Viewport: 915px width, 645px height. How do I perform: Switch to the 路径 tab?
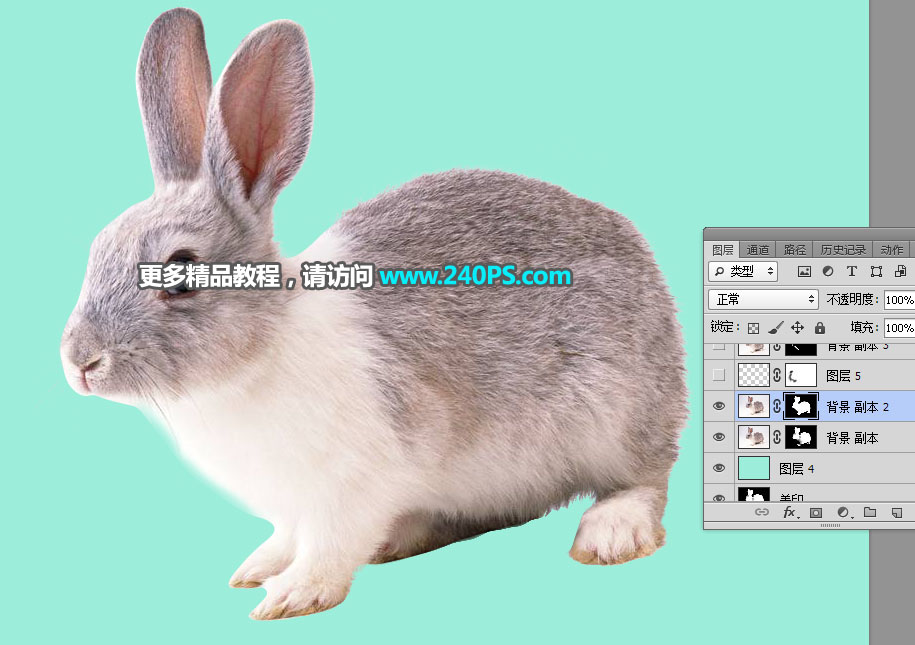pos(794,250)
